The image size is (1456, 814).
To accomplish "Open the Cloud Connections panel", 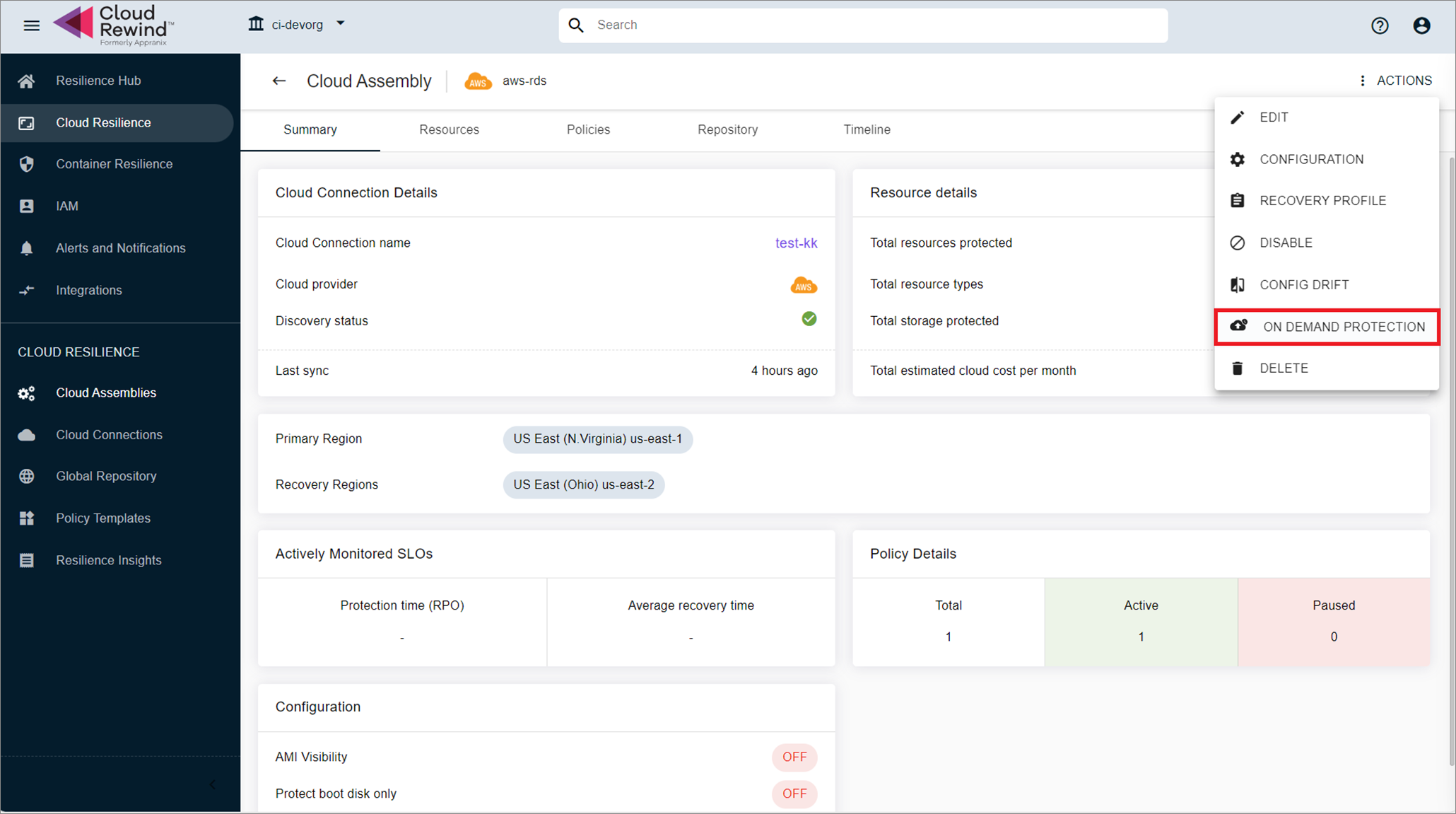I will pyautogui.click(x=109, y=434).
